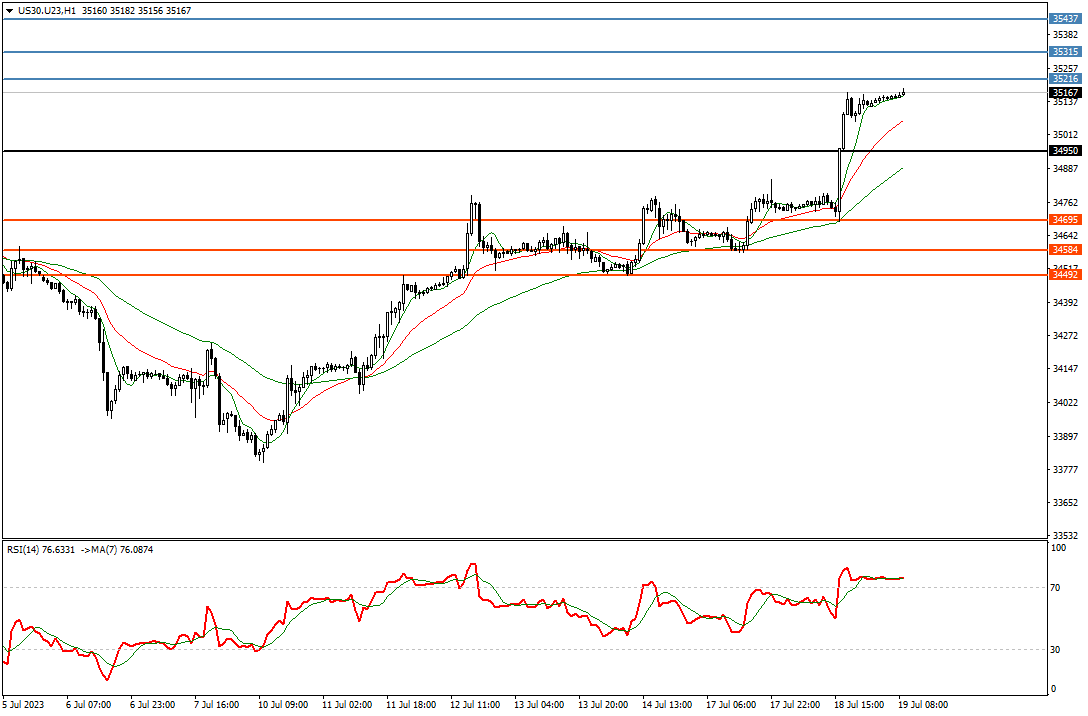Click the 12 Jul 11:00 time label
The image size is (1088, 716).
click(475, 704)
